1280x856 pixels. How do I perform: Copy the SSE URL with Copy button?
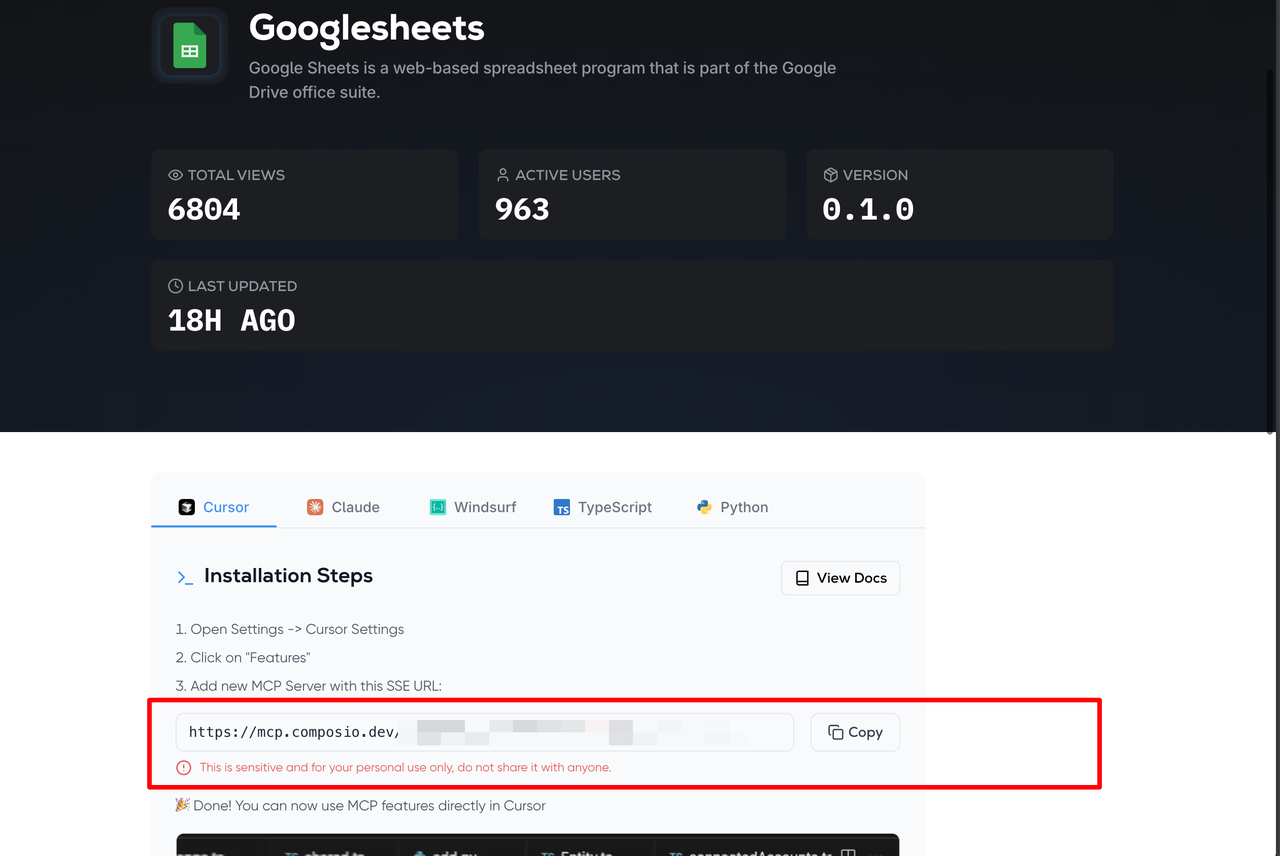(855, 732)
